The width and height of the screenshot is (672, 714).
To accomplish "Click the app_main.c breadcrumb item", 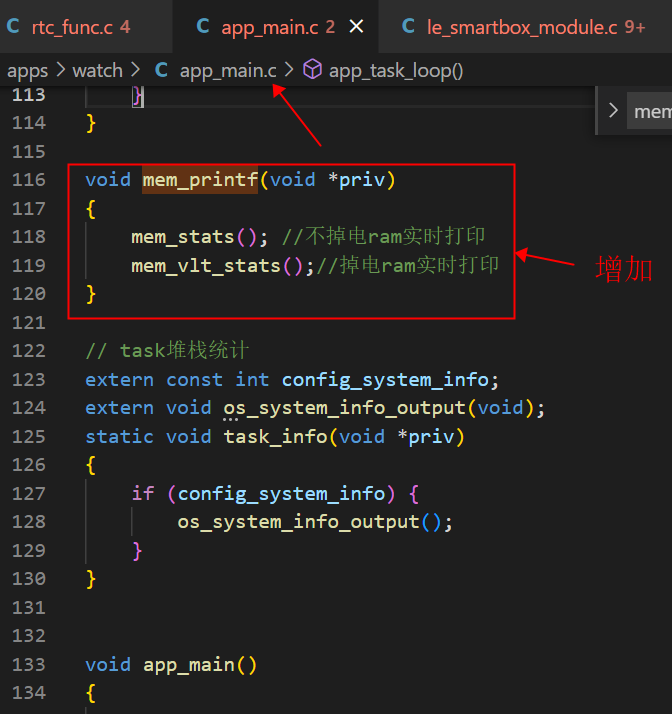I will pos(228,71).
